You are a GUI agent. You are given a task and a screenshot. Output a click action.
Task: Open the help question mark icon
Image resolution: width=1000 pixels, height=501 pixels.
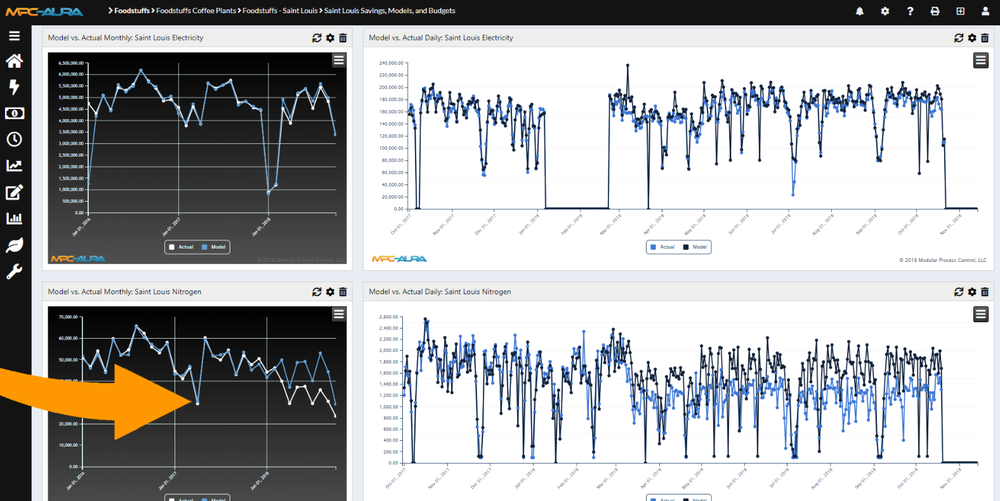point(910,11)
